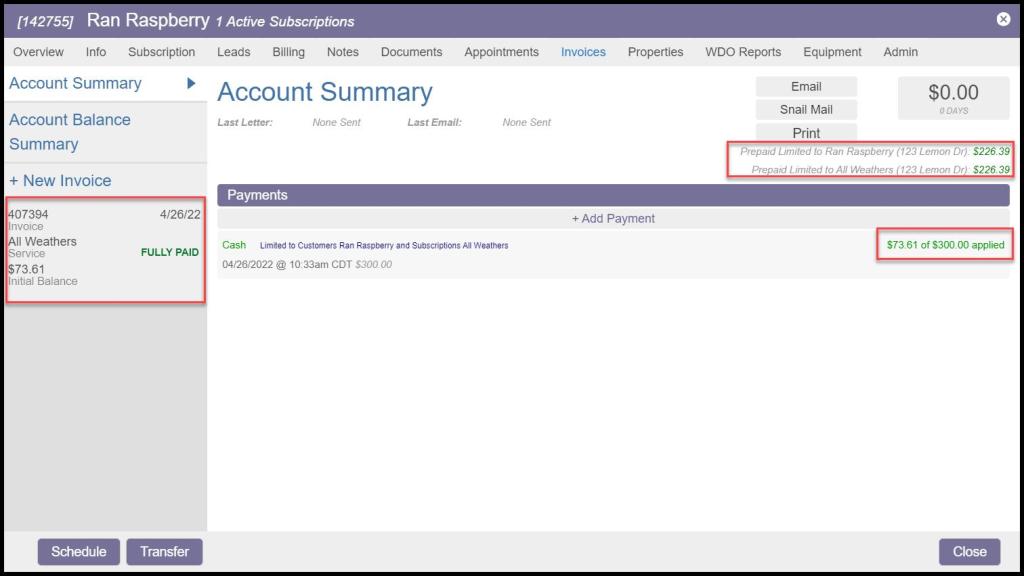The height and width of the screenshot is (576, 1024).
Task: Open the Appointments tab
Action: pyautogui.click(x=501, y=52)
